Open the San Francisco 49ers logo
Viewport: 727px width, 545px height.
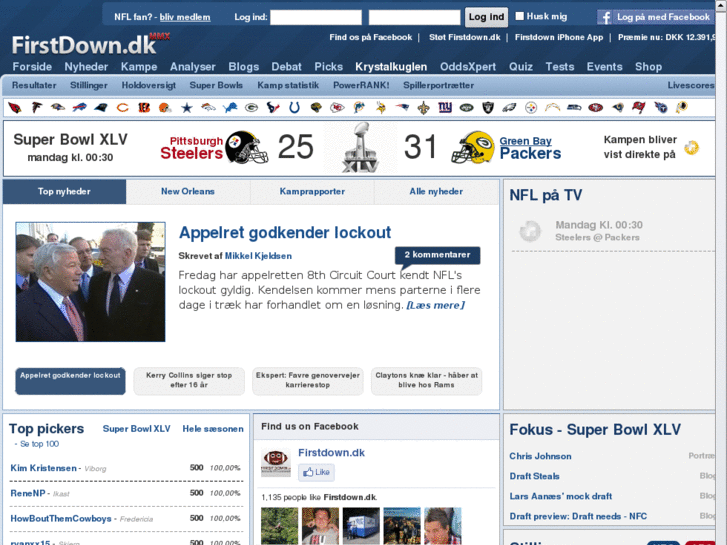(595, 108)
